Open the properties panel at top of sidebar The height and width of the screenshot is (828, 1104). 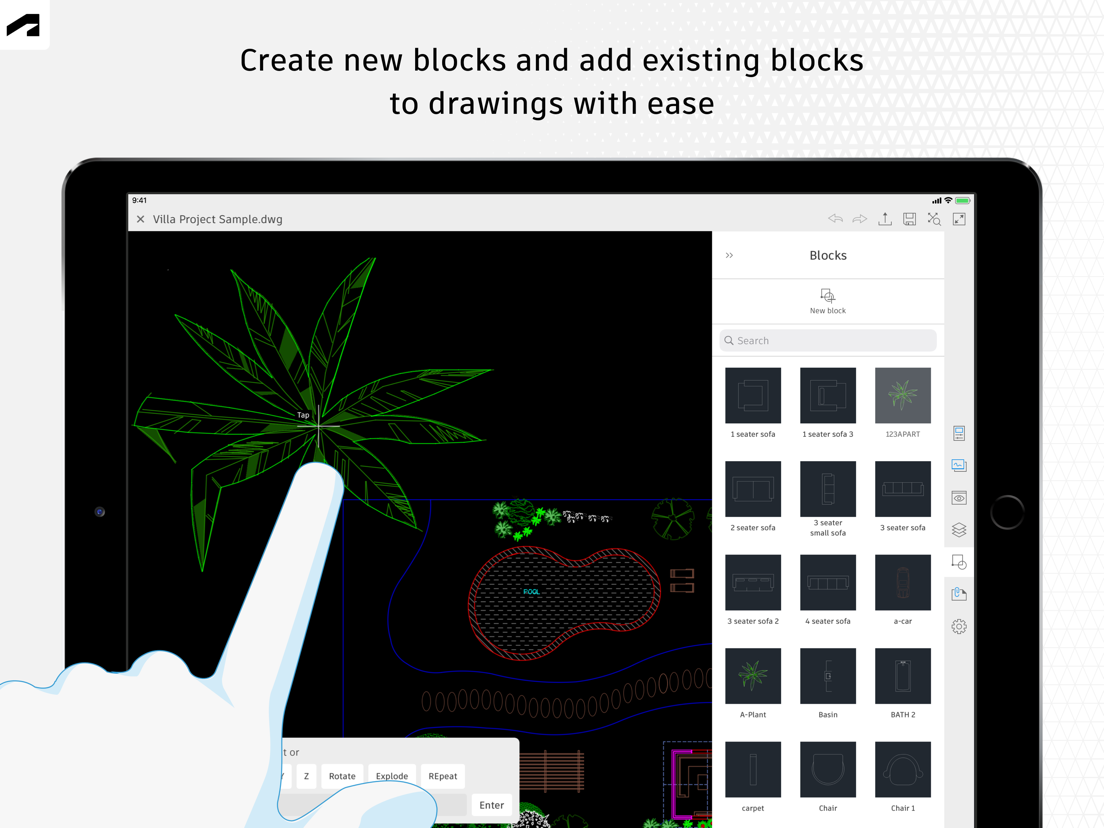tap(959, 433)
